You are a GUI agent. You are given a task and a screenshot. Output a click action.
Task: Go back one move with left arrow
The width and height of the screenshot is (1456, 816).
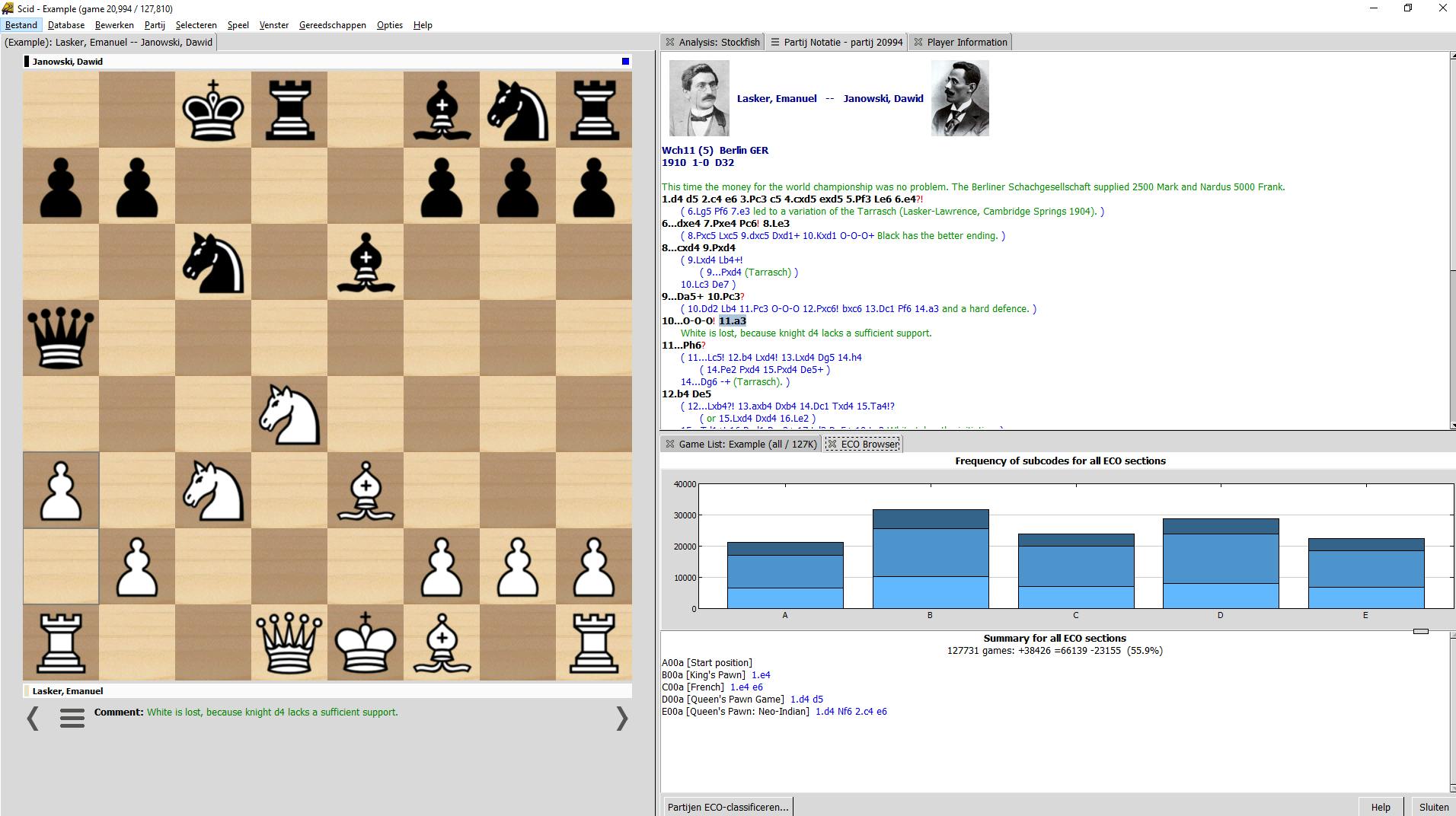[x=33, y=718]
